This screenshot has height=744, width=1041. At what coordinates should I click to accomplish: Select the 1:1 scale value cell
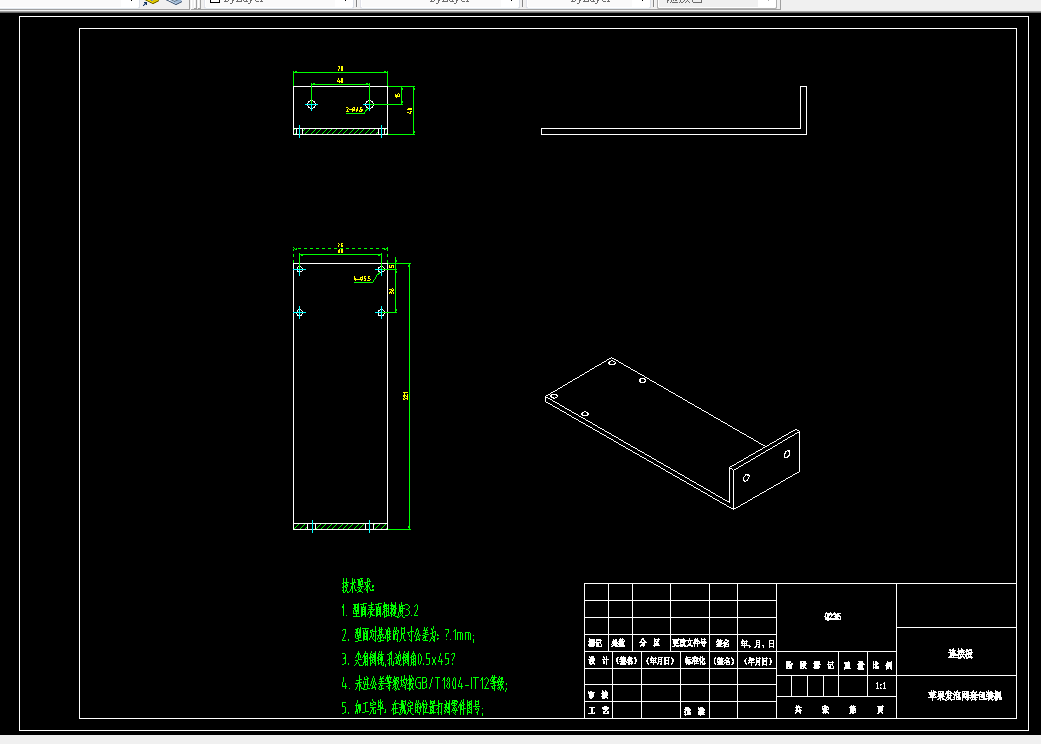[x=880, y=686]
